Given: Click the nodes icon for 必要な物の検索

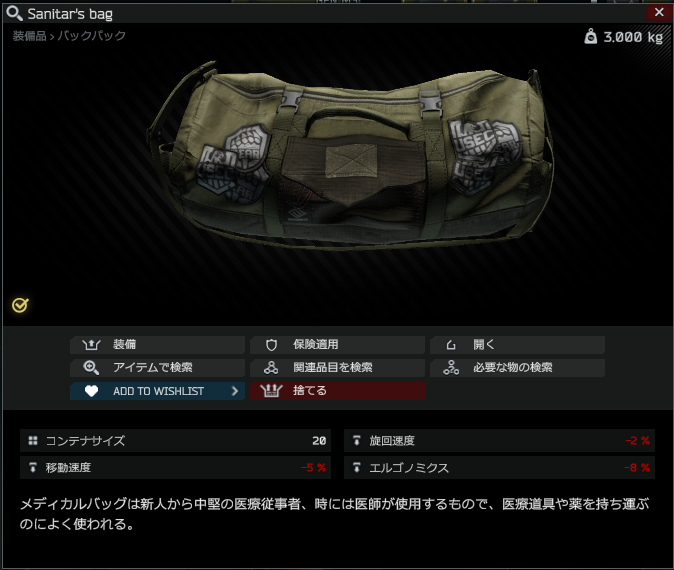Looking at the screenshot, I should tap(451, 368).
